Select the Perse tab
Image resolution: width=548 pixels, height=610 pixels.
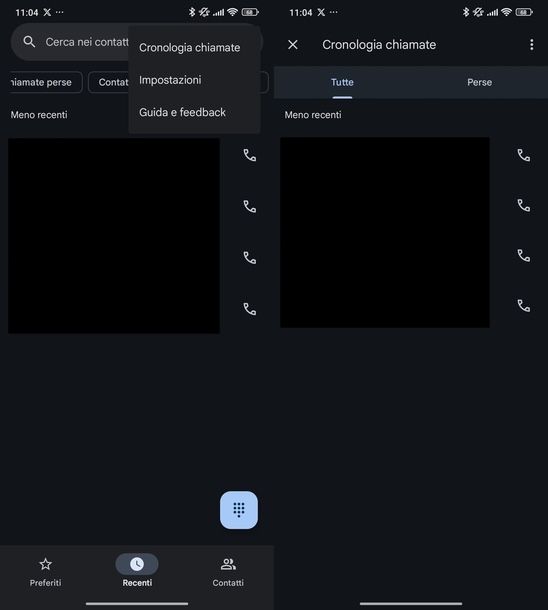point(480,82)
